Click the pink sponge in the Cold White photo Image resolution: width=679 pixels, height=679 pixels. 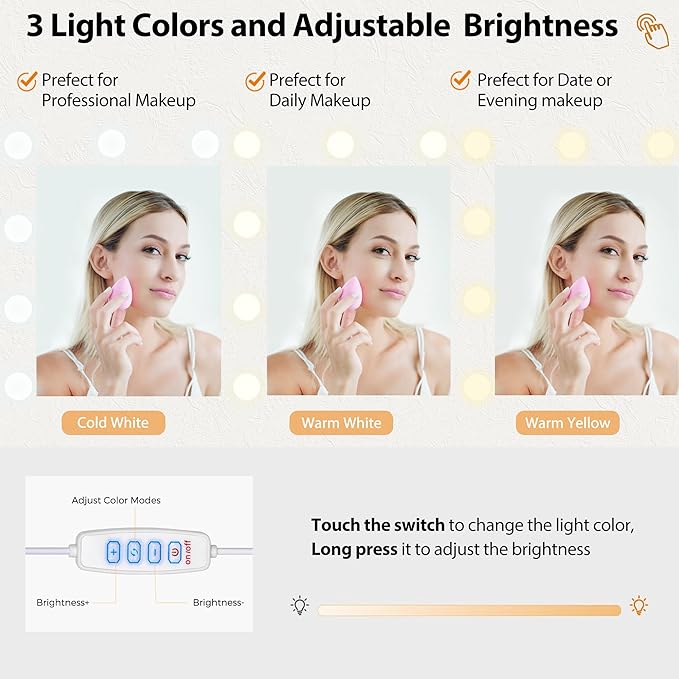[120, 293]
